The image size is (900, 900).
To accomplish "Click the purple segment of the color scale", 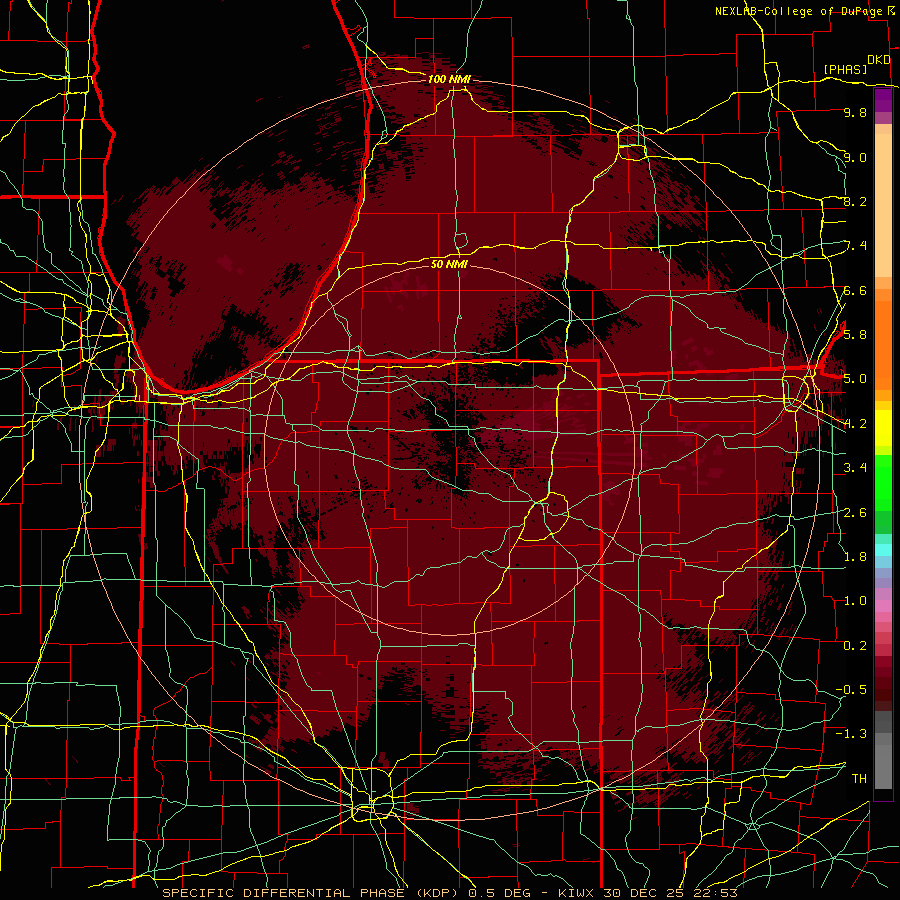I will tap(883, 100).
